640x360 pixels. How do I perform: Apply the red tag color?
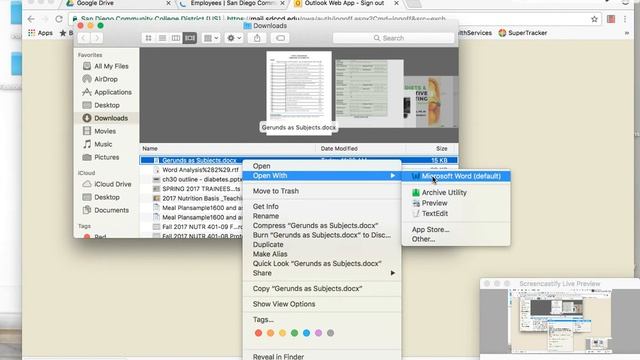258,333
